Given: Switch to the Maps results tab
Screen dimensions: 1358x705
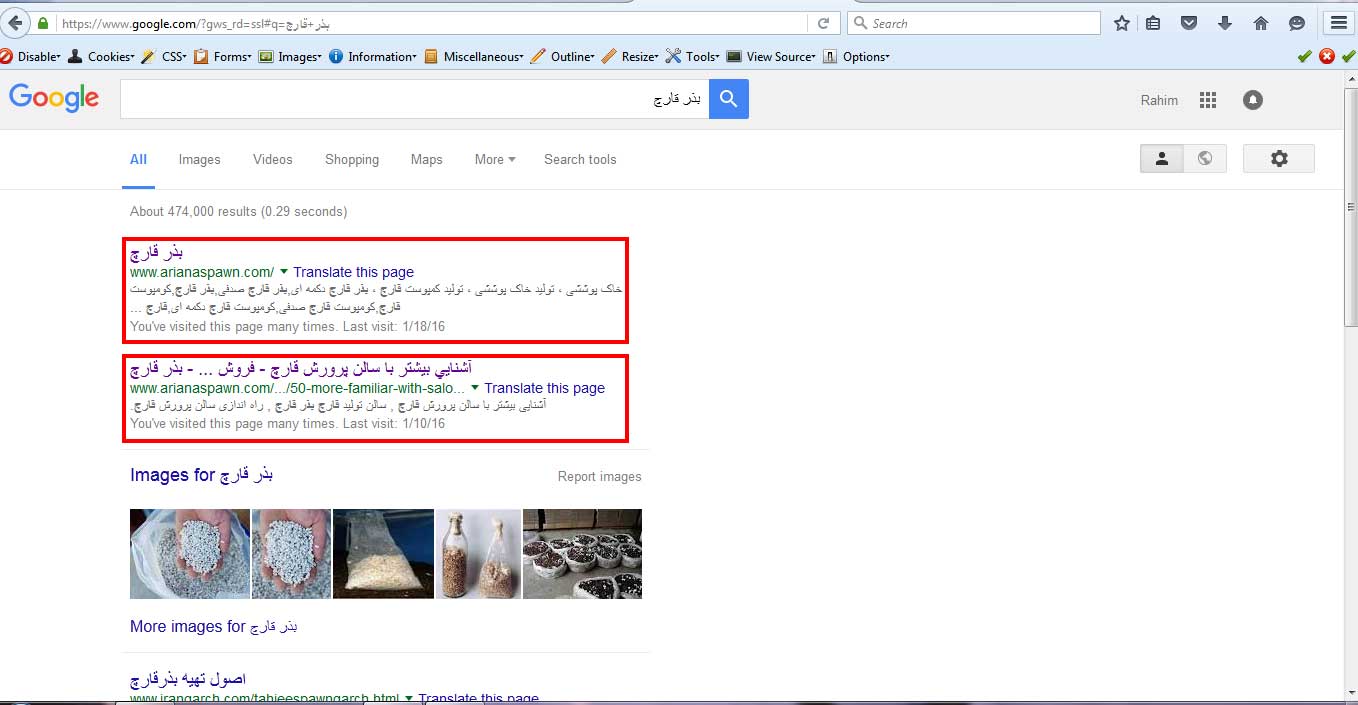Looking at the screenshot, I should point(426,159).
